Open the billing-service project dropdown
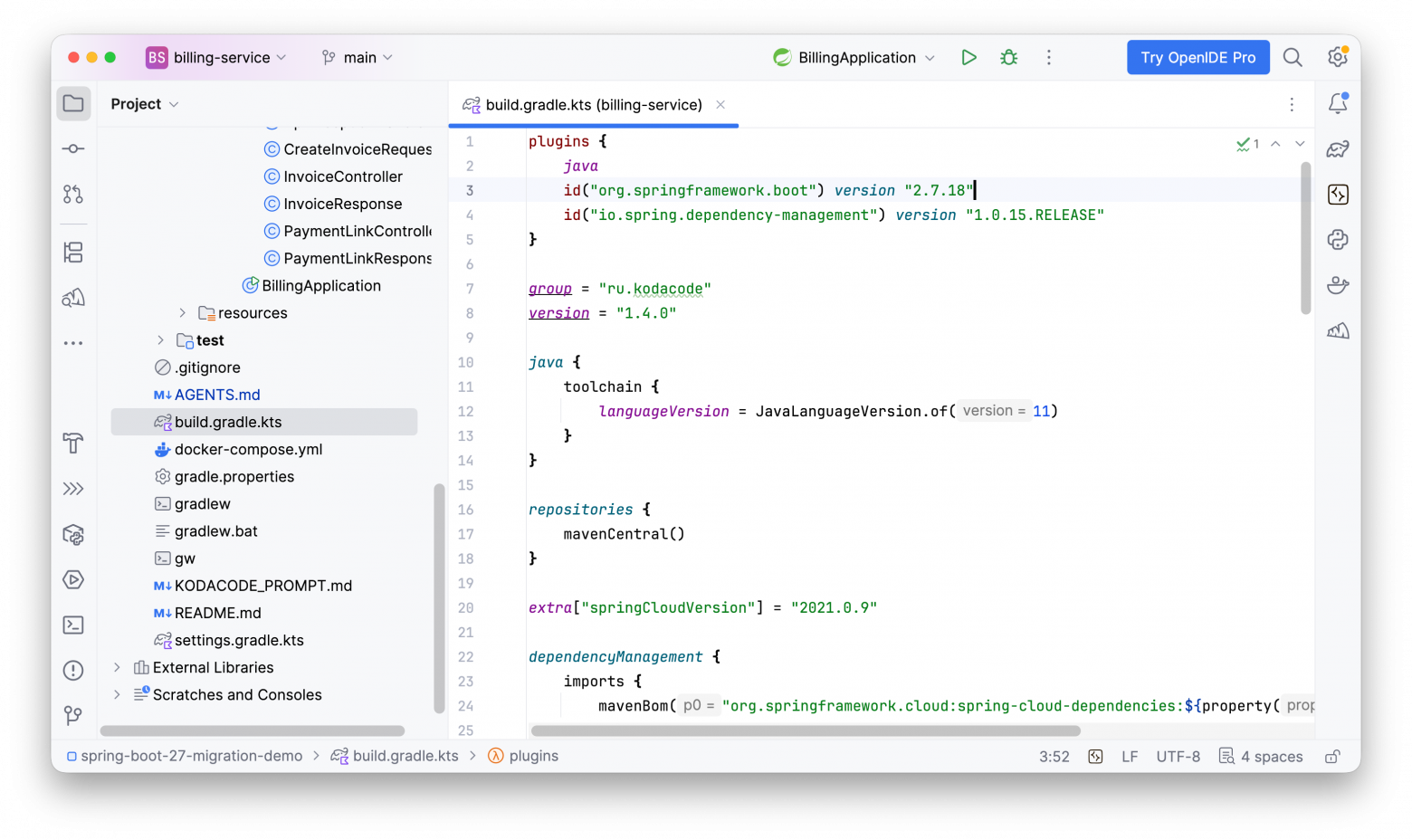 click(x=216, y=57)
